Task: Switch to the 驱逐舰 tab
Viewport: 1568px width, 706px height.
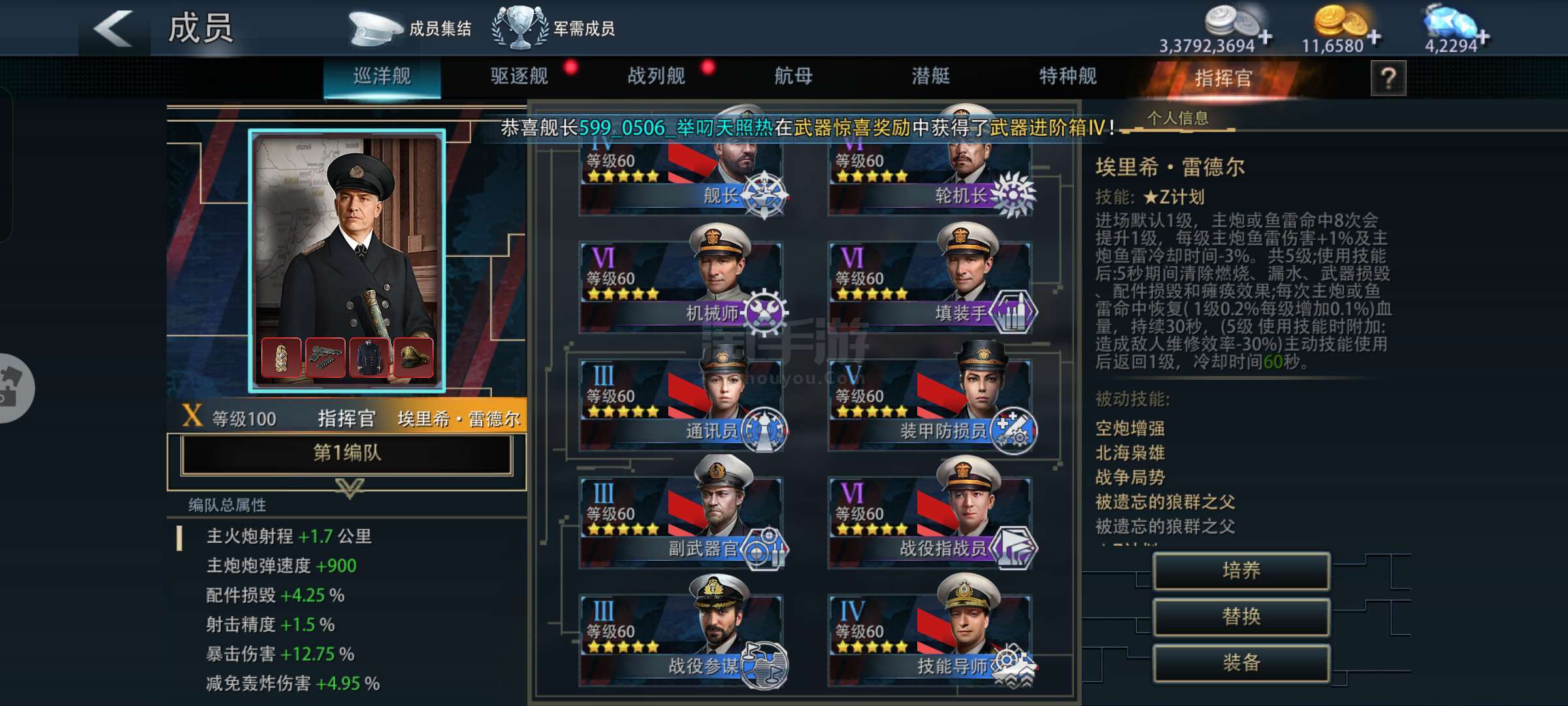Action: [519, 76]
